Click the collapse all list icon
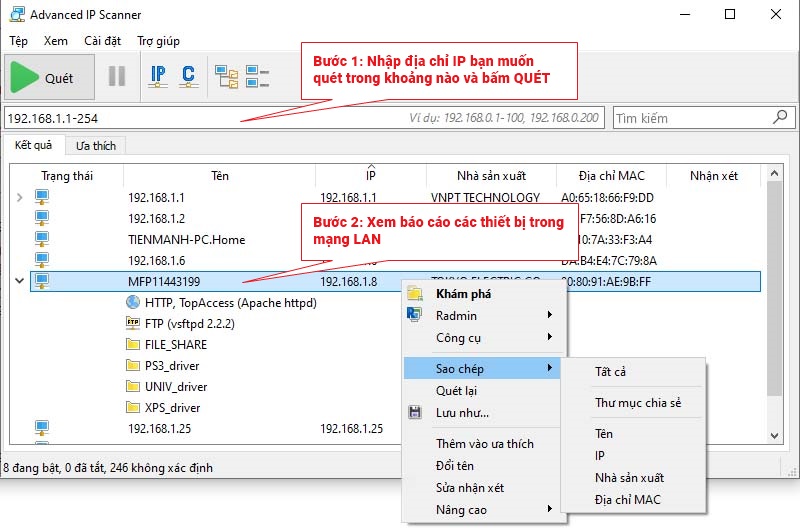Viewport: 800px width, 530px height. click(257, 77)
